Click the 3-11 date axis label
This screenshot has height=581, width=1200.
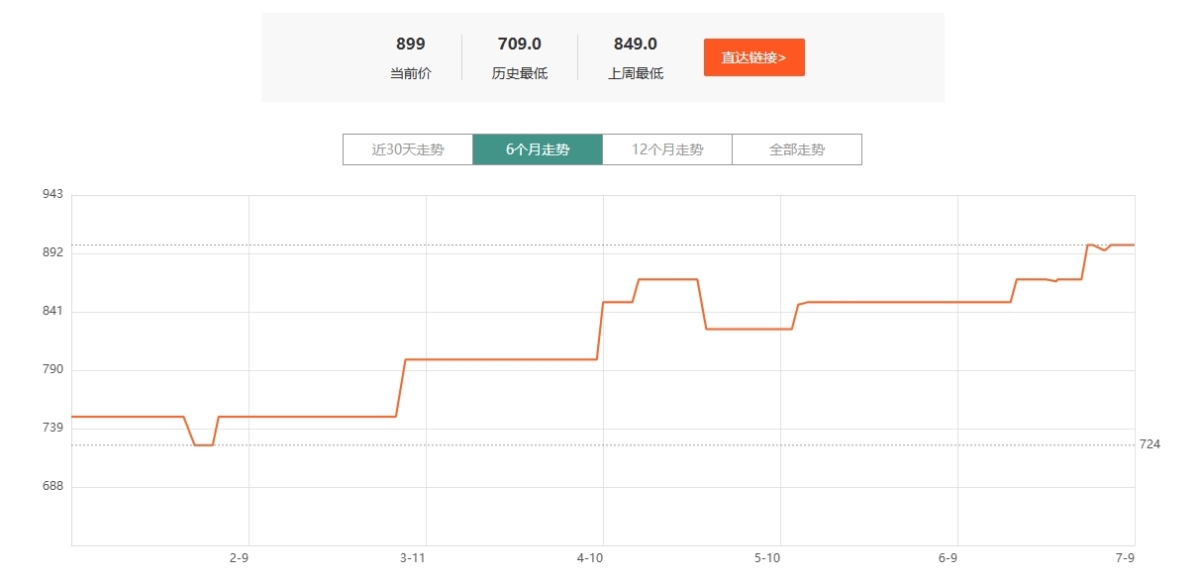tap(413, 557)
